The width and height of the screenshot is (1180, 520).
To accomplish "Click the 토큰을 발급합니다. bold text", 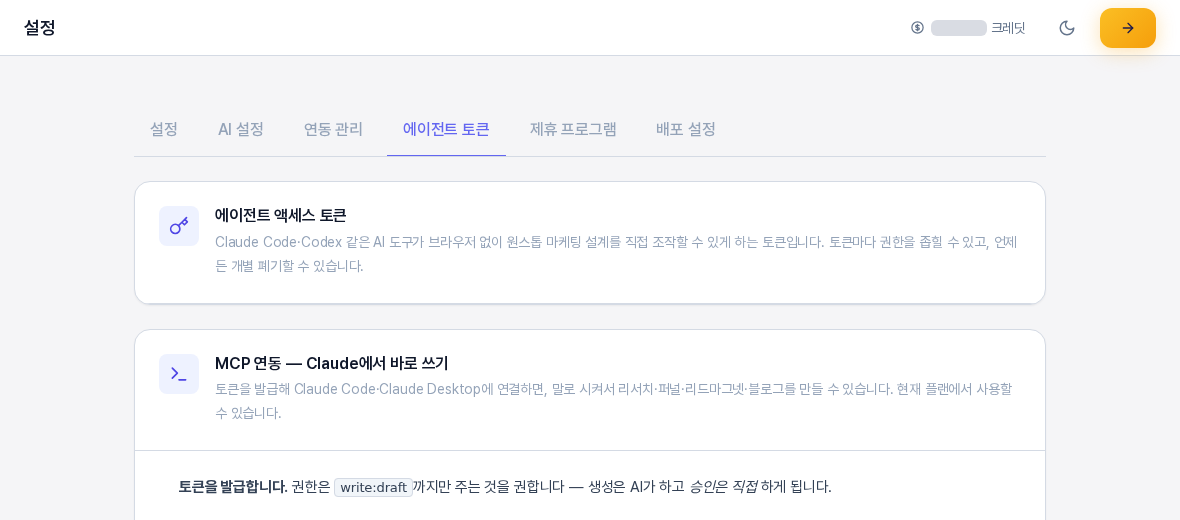I will click(233, 487).
